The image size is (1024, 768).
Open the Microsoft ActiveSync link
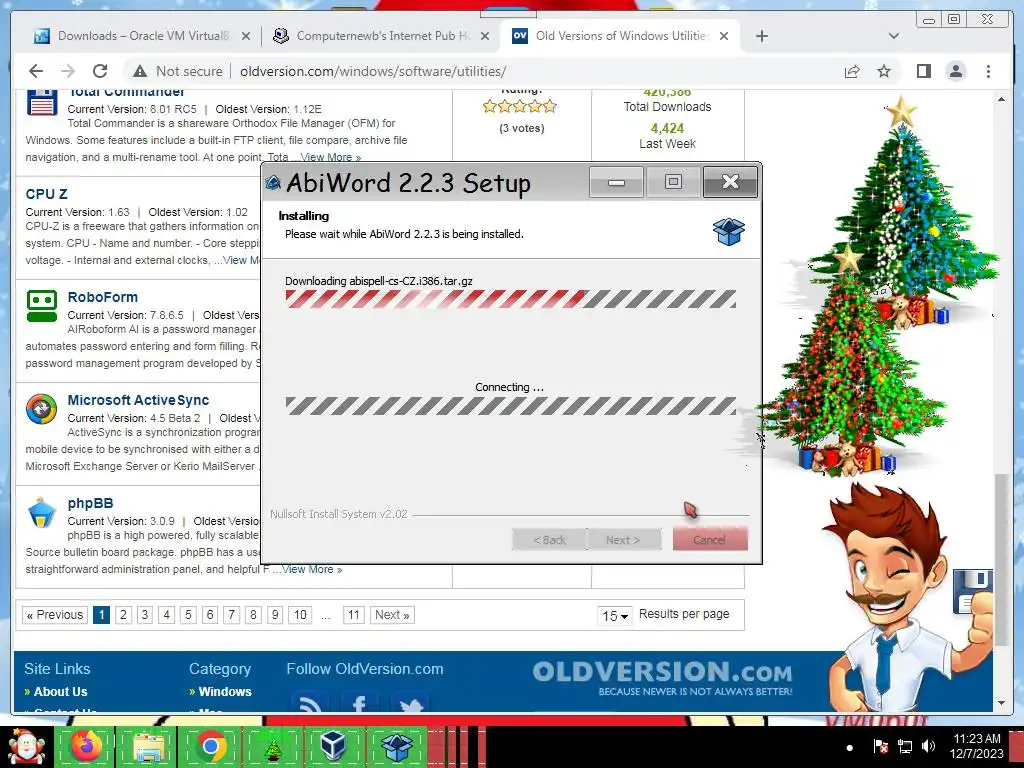138,400
